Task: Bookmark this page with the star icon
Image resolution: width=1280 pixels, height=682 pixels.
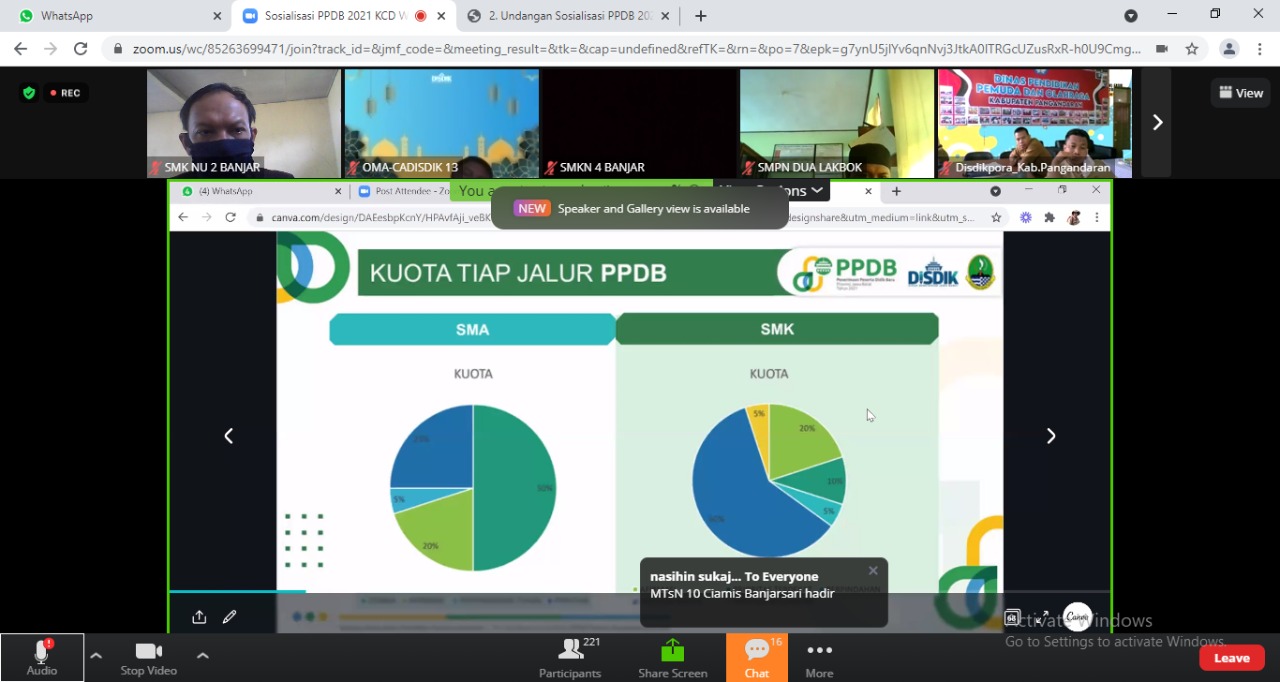Action: tap(1192, 49)
